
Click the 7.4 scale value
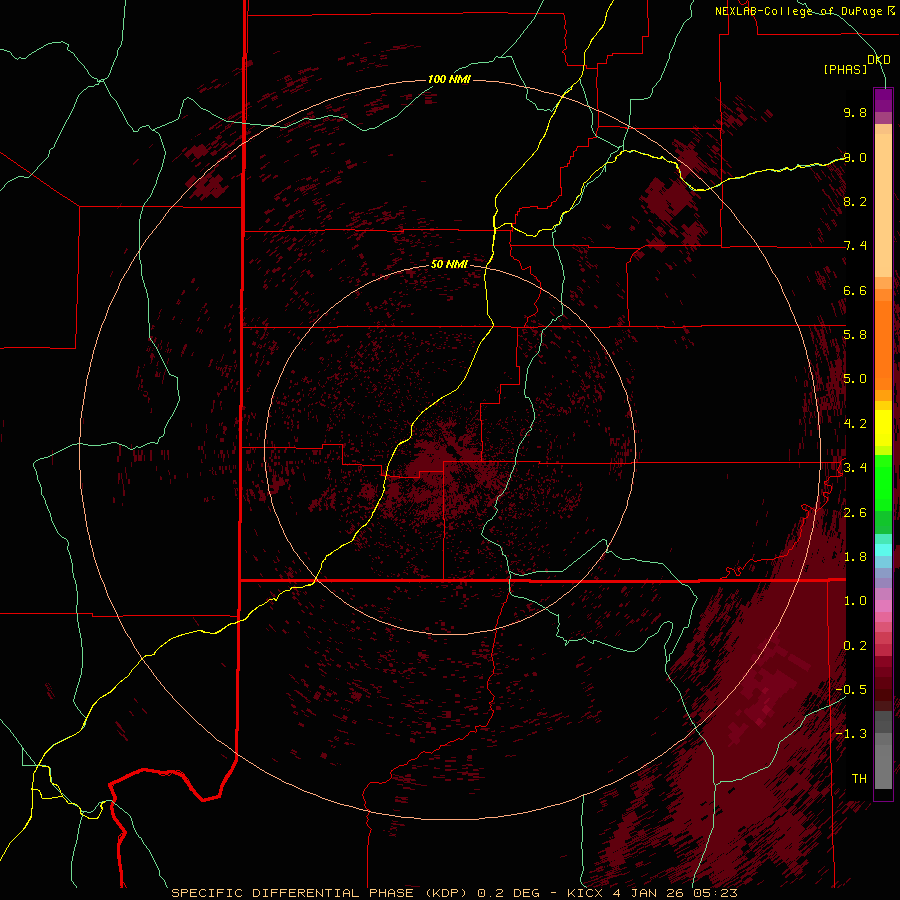click(855, 246)
